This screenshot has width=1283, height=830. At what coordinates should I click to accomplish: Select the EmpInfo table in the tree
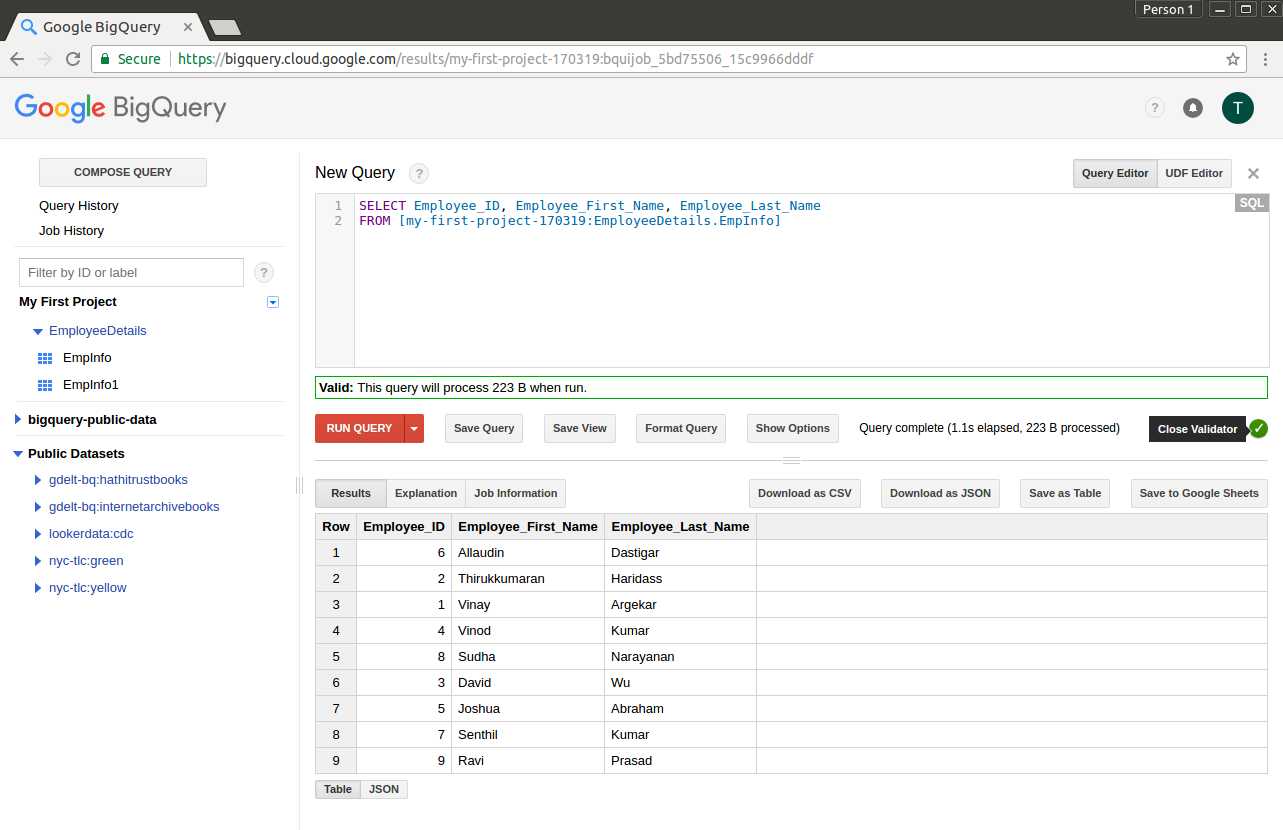point(87,358)
